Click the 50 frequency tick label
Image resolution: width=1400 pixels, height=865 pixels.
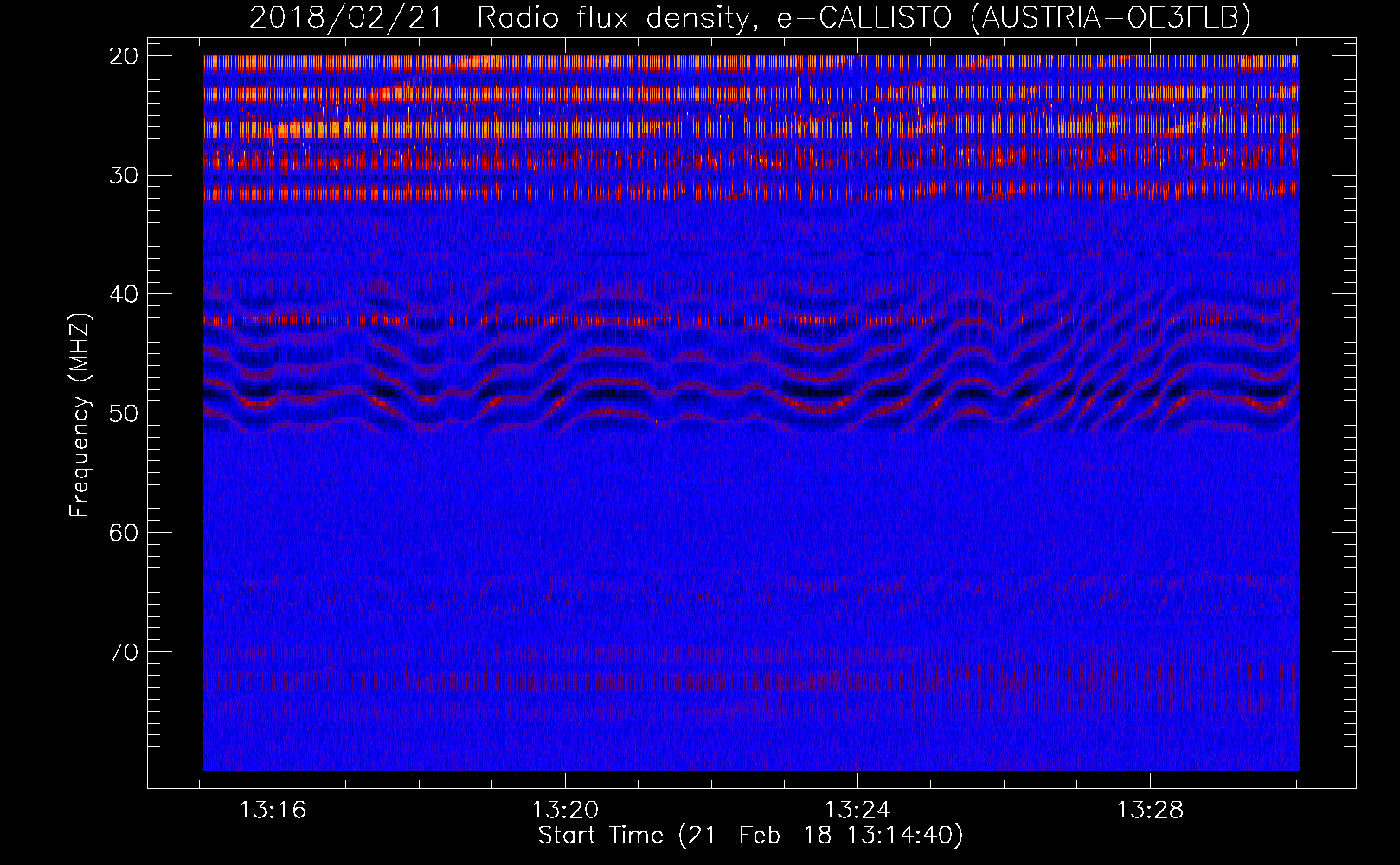(125, 413)
